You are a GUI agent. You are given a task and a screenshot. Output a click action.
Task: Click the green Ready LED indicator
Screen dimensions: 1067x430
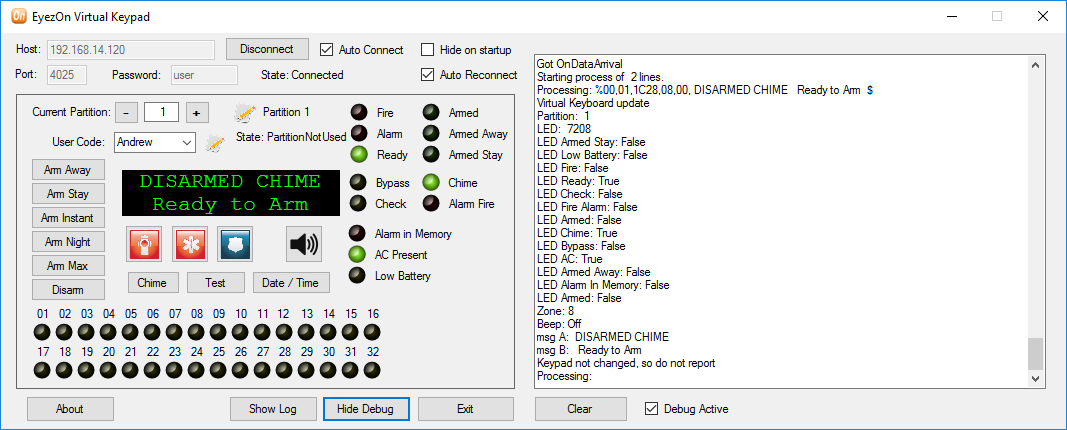pos(359,155)
